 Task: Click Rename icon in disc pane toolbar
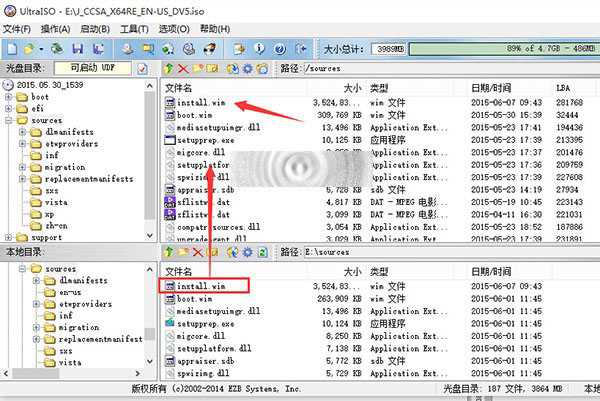pos(212,68)
